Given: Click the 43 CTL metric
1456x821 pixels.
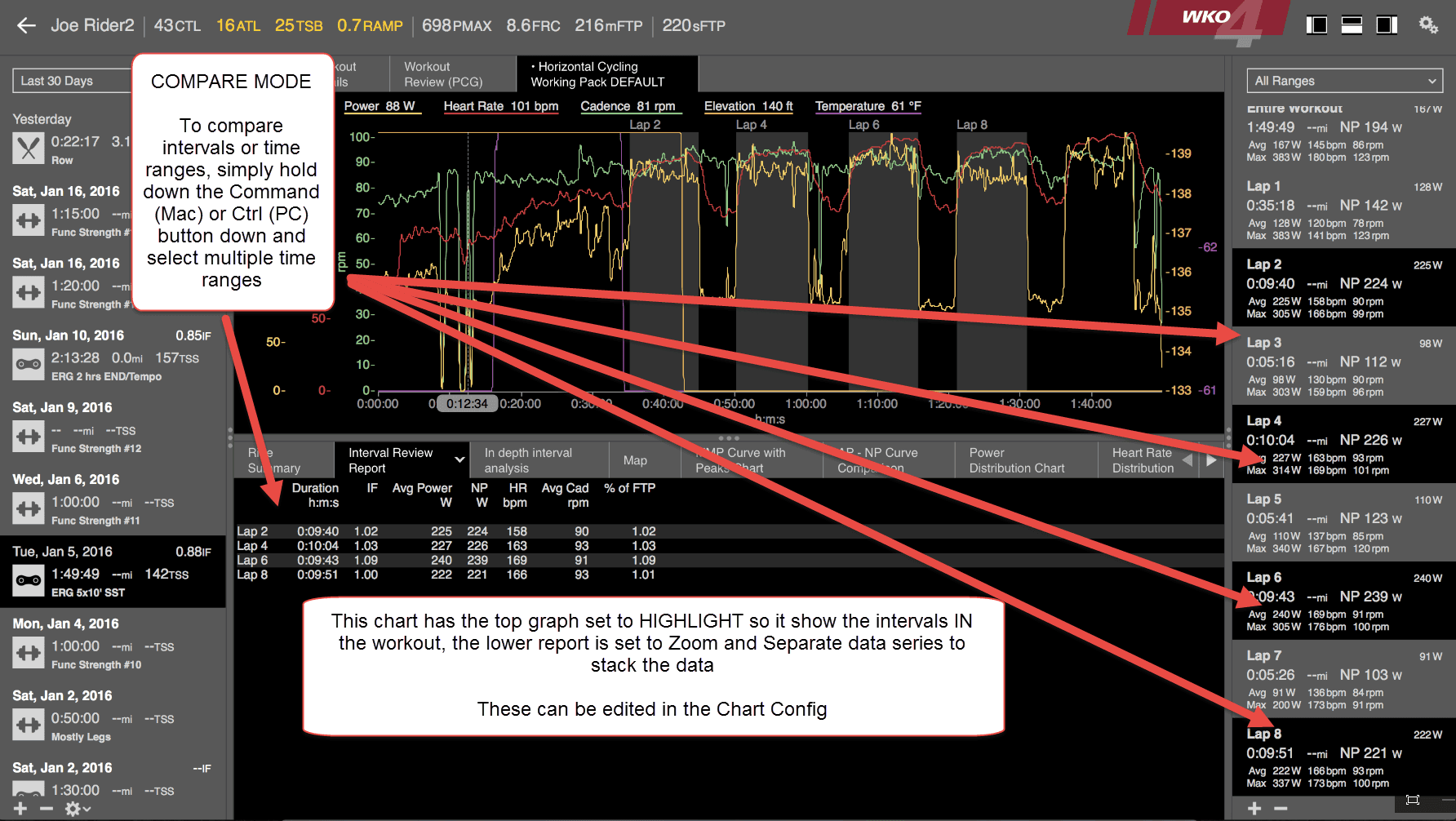Looking at the screenshot, I should coord(177,25).
